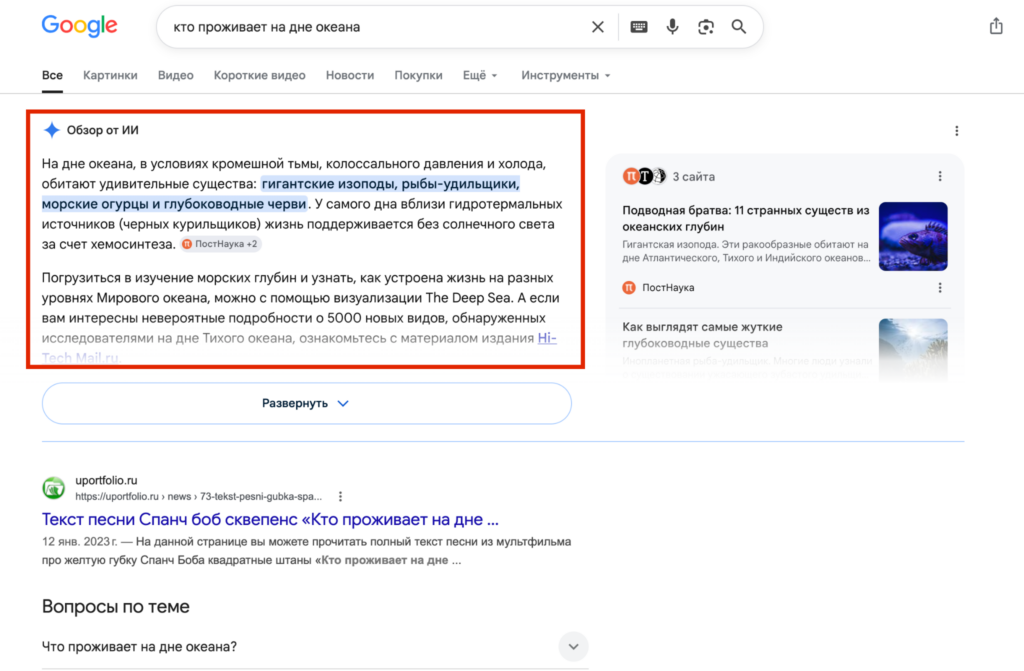Open the Инструменты dropdown
This screenshot has height=671, width=1024.
coord(566,75)
